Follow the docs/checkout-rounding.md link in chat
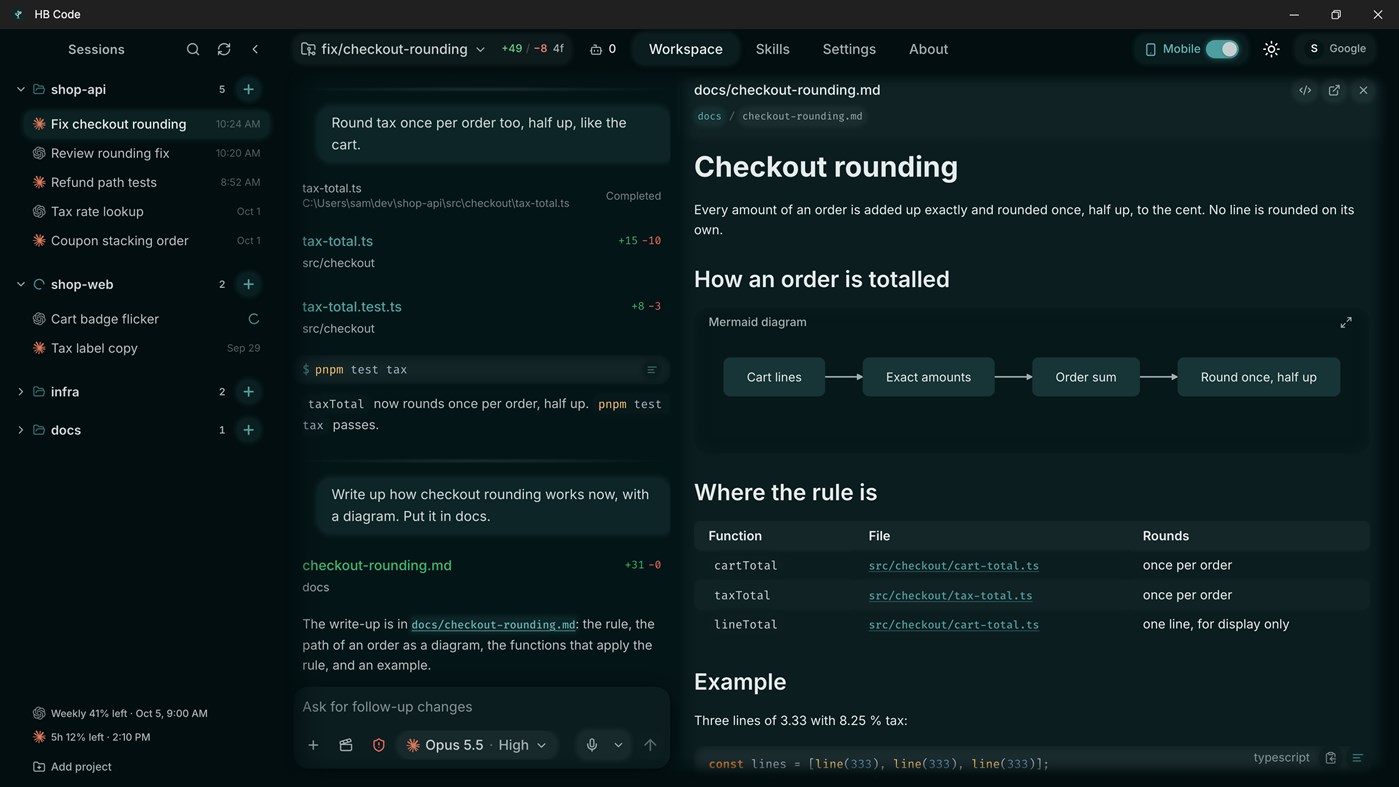 click(x=494, y=625)
